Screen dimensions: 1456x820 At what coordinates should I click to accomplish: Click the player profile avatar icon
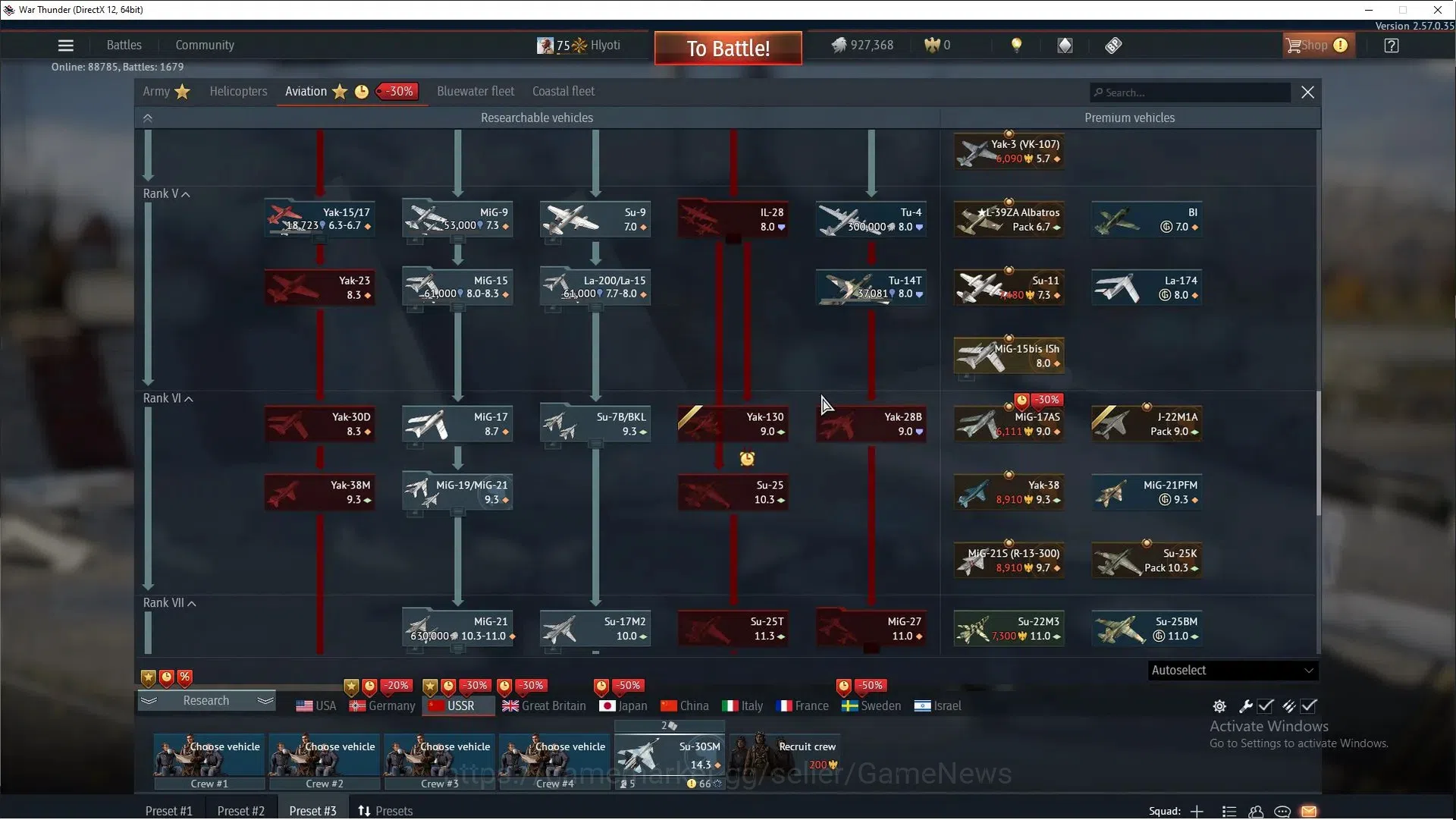point(544,46)
